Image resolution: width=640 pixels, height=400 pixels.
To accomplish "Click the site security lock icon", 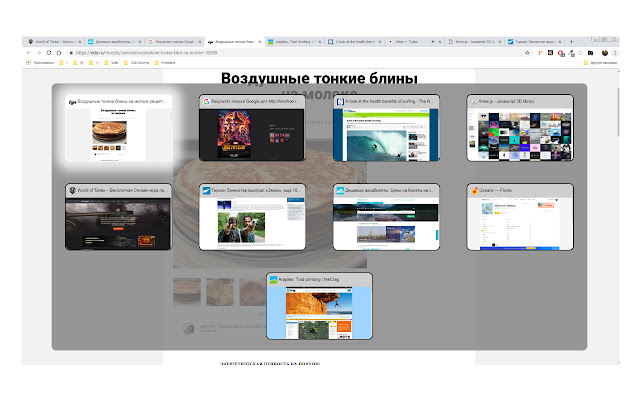I will 71,53.
